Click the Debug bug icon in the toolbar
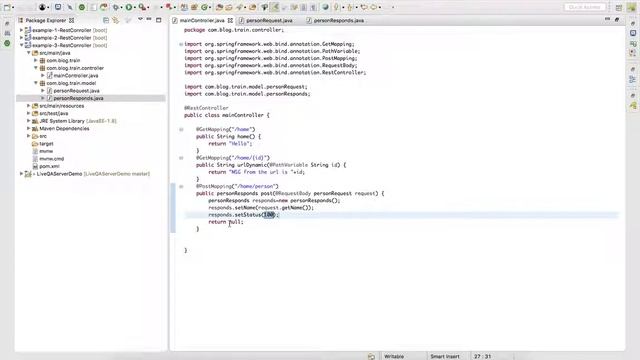The width and height of the screenshot is (640, 360). (x=116, y=7)
